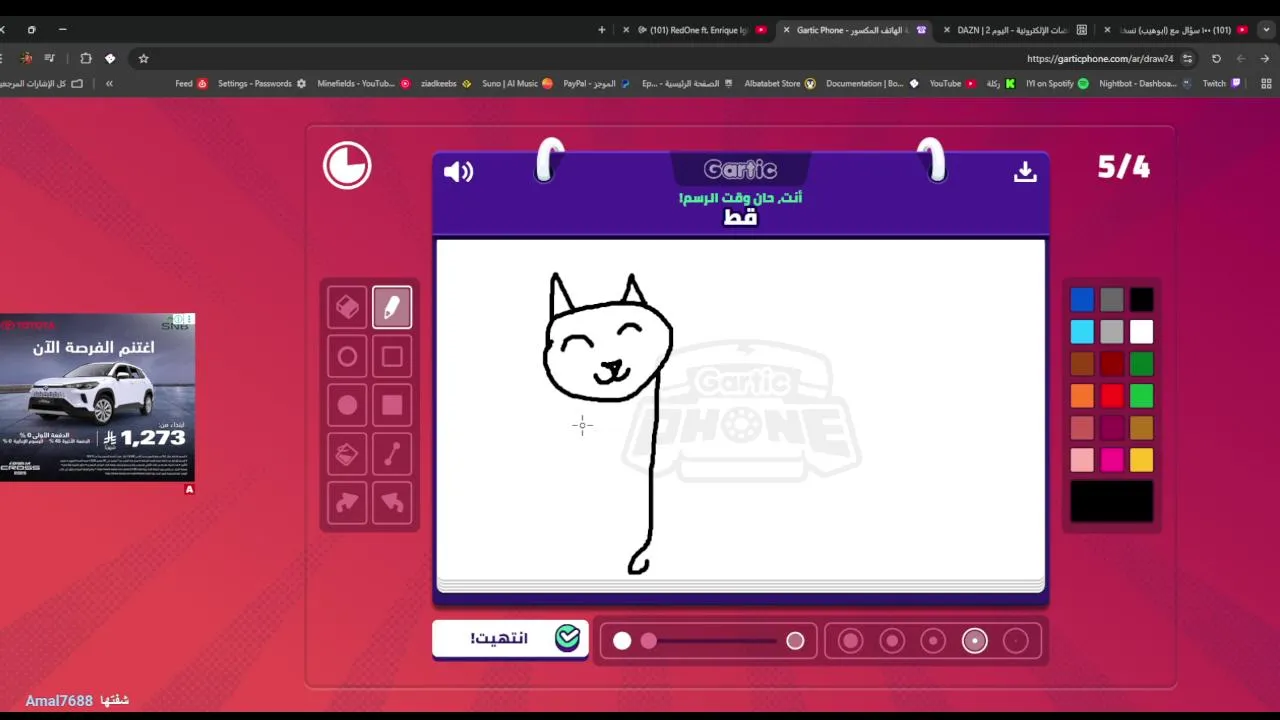Open a new browser tab
Screen dimensions: 1280x720
coord(601,30)
